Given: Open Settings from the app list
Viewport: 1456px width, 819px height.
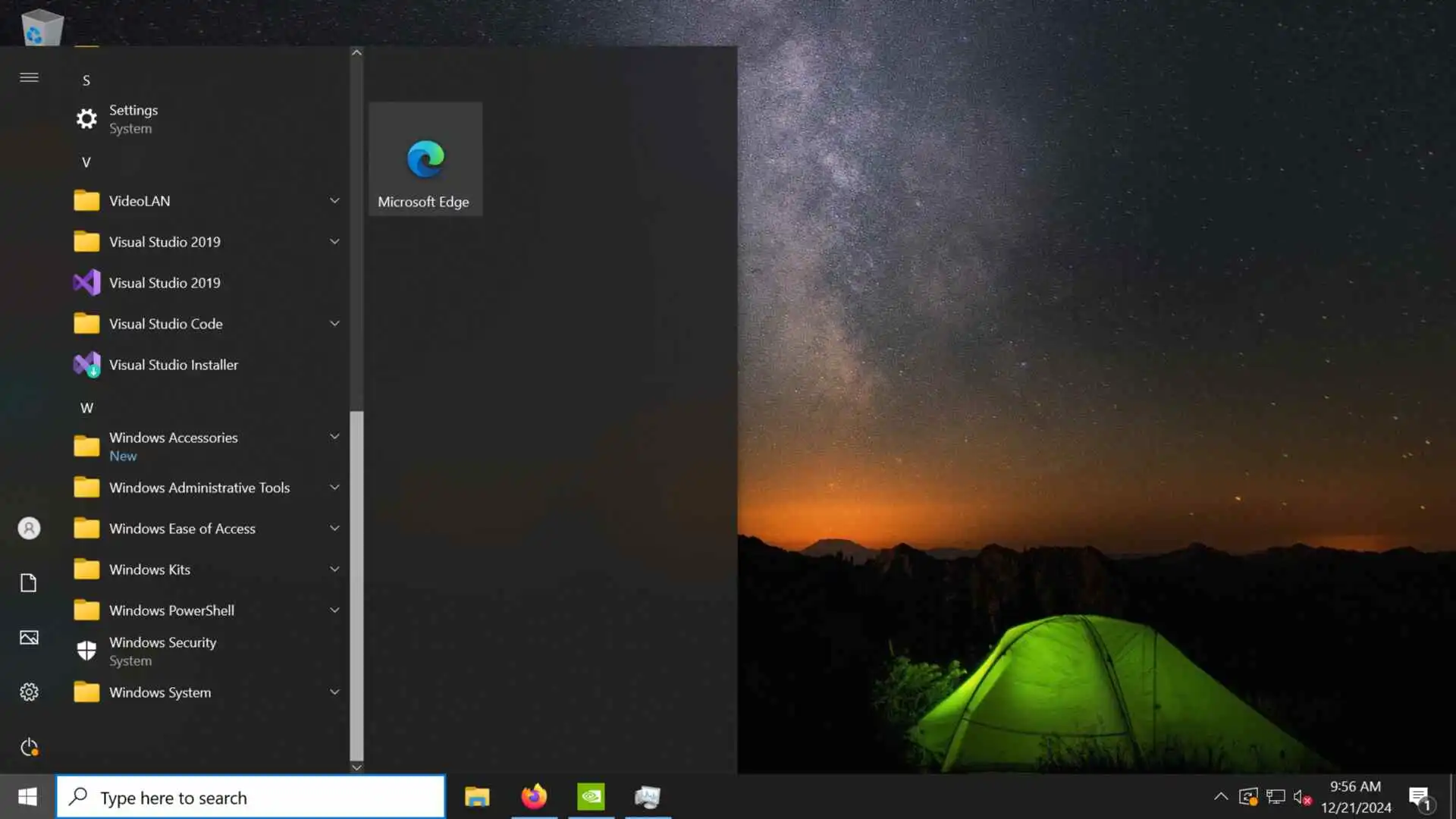Looking at the screenshot, I should click(133, 119).
